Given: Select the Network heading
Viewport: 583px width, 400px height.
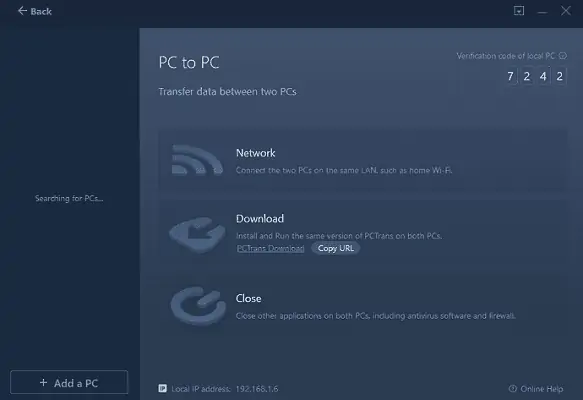Looking at the screenshot, I should 255,153.
